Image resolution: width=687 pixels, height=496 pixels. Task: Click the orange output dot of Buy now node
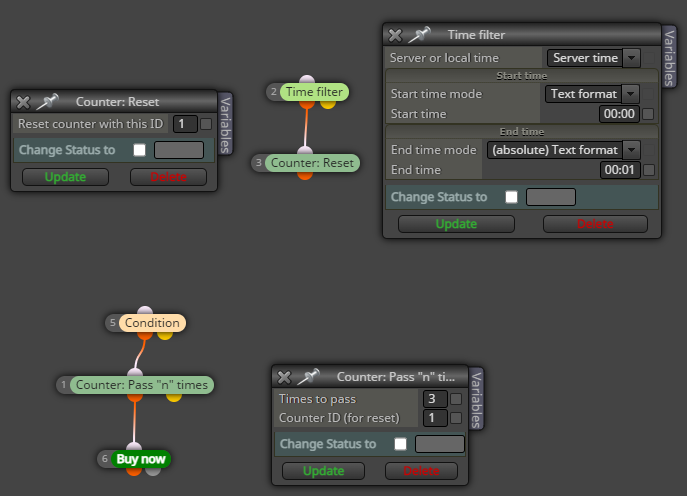134,471
